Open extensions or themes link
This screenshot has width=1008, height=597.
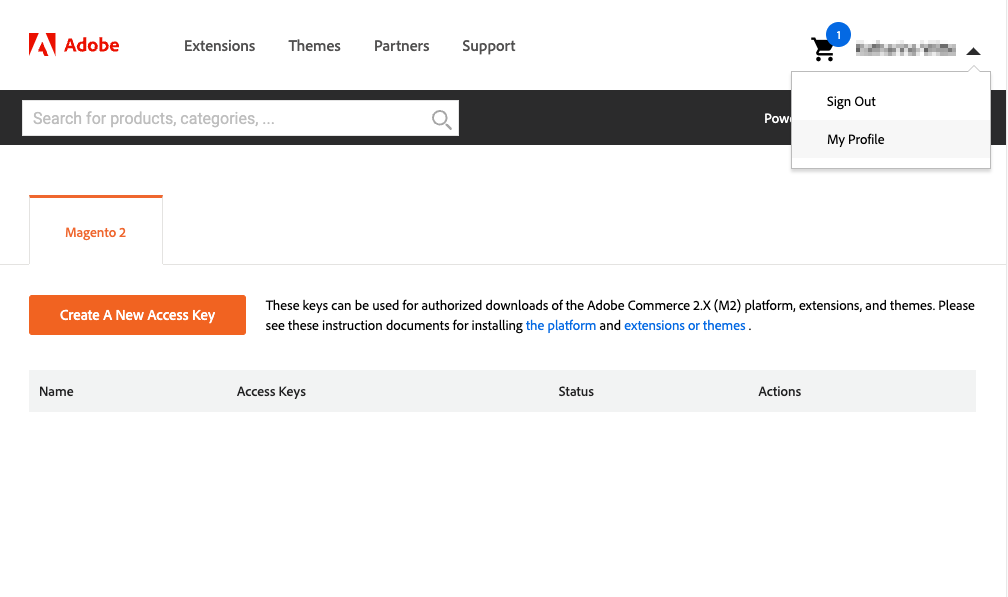685,325
